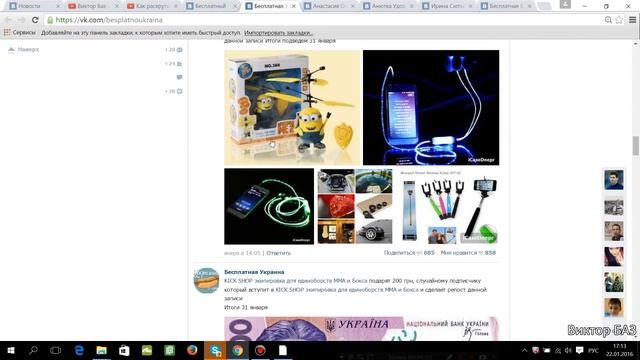Switch to the Как раскрут YouTube tab
640x360 pixels.
click(151, 6)
